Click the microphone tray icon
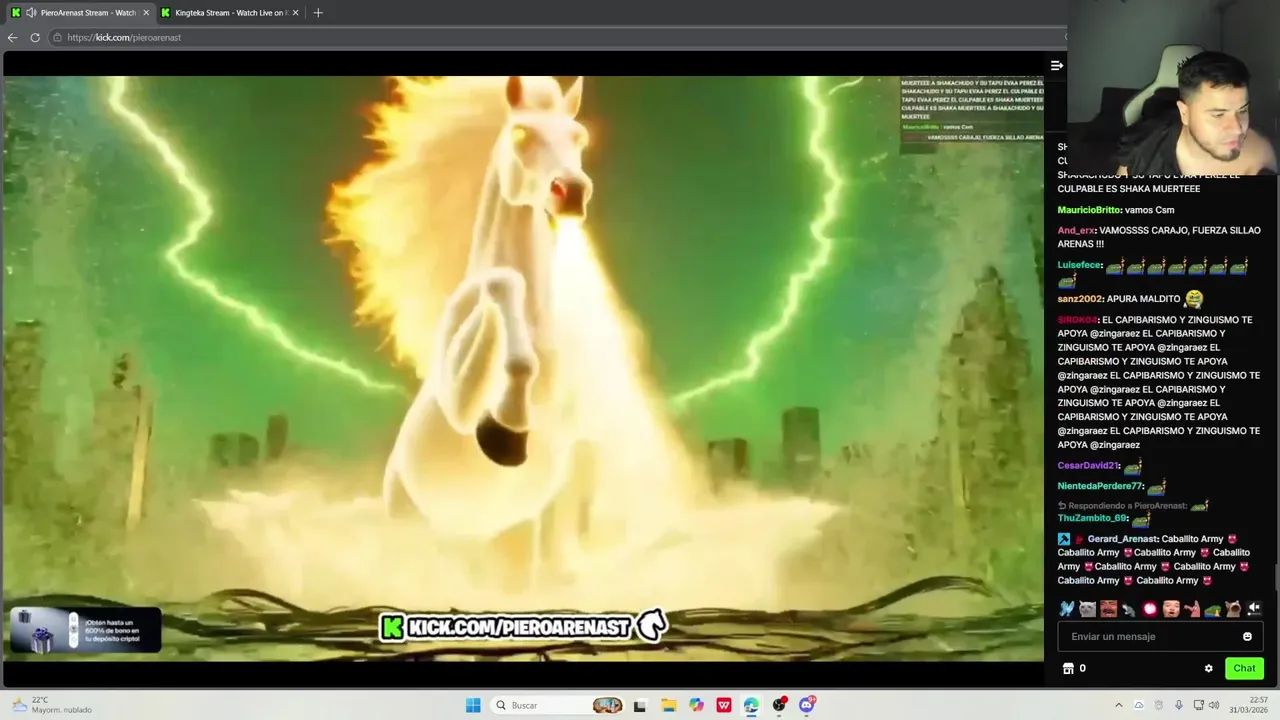Screen dimensions: 1280x720 pyautogui.click(x=1179, y=705)
